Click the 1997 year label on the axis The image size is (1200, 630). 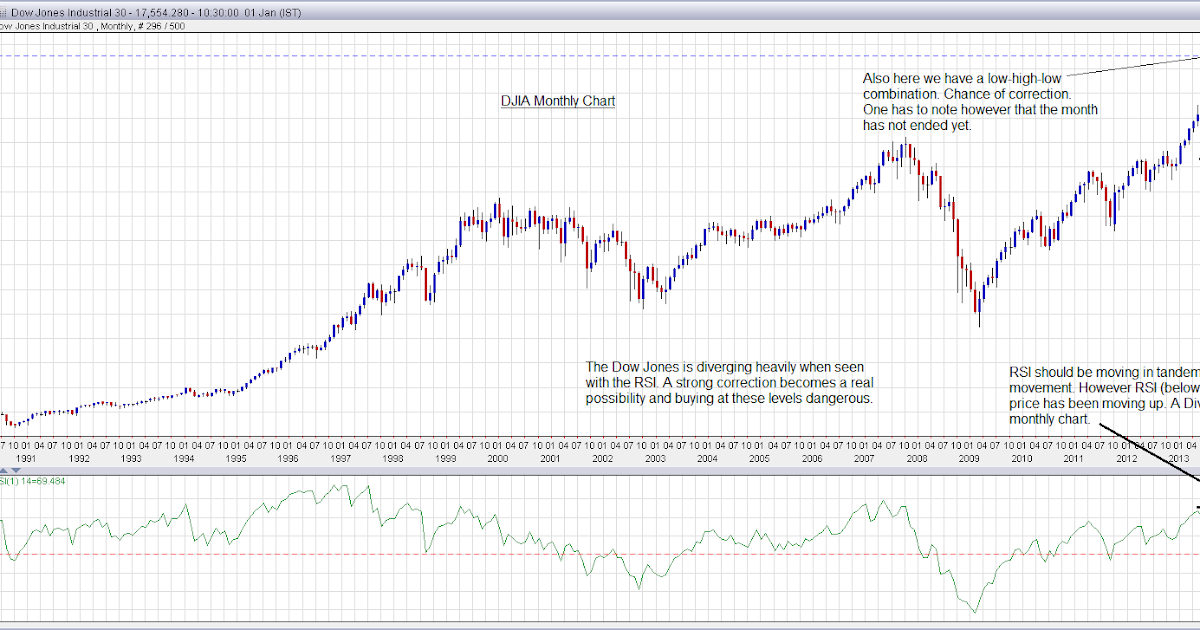coord(340,459)
